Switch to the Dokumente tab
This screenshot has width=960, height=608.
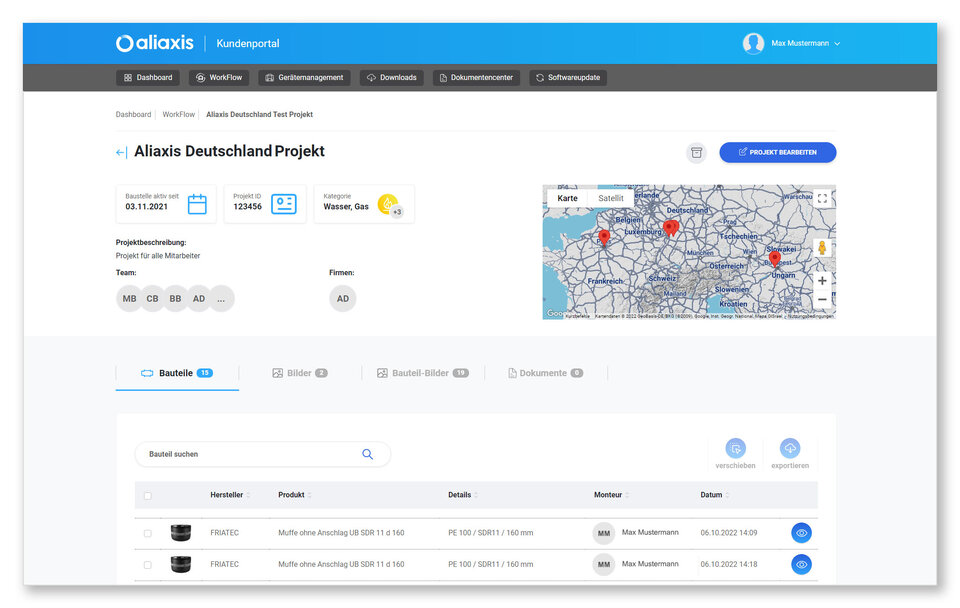[x=546, y=373]
